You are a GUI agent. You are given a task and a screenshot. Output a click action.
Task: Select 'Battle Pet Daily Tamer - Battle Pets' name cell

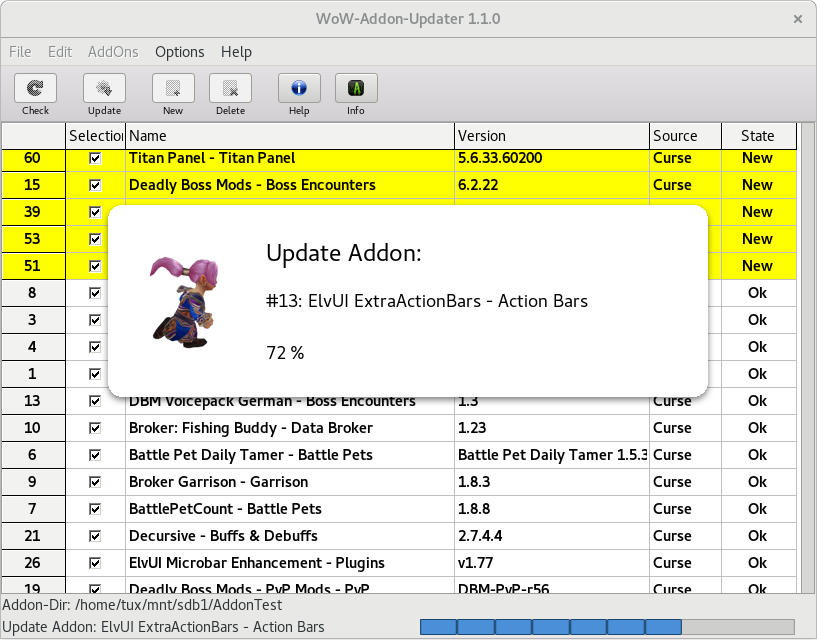point(290,455)
